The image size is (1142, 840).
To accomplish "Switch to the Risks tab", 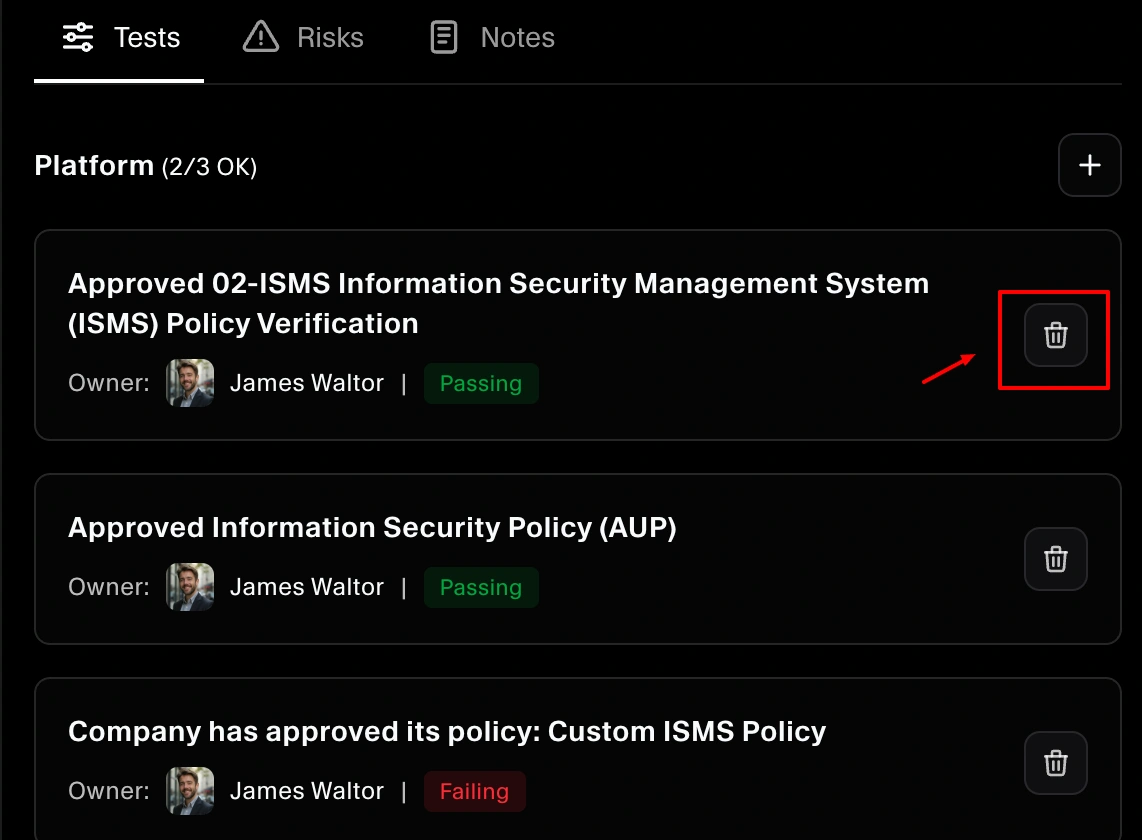I will 303,36.
